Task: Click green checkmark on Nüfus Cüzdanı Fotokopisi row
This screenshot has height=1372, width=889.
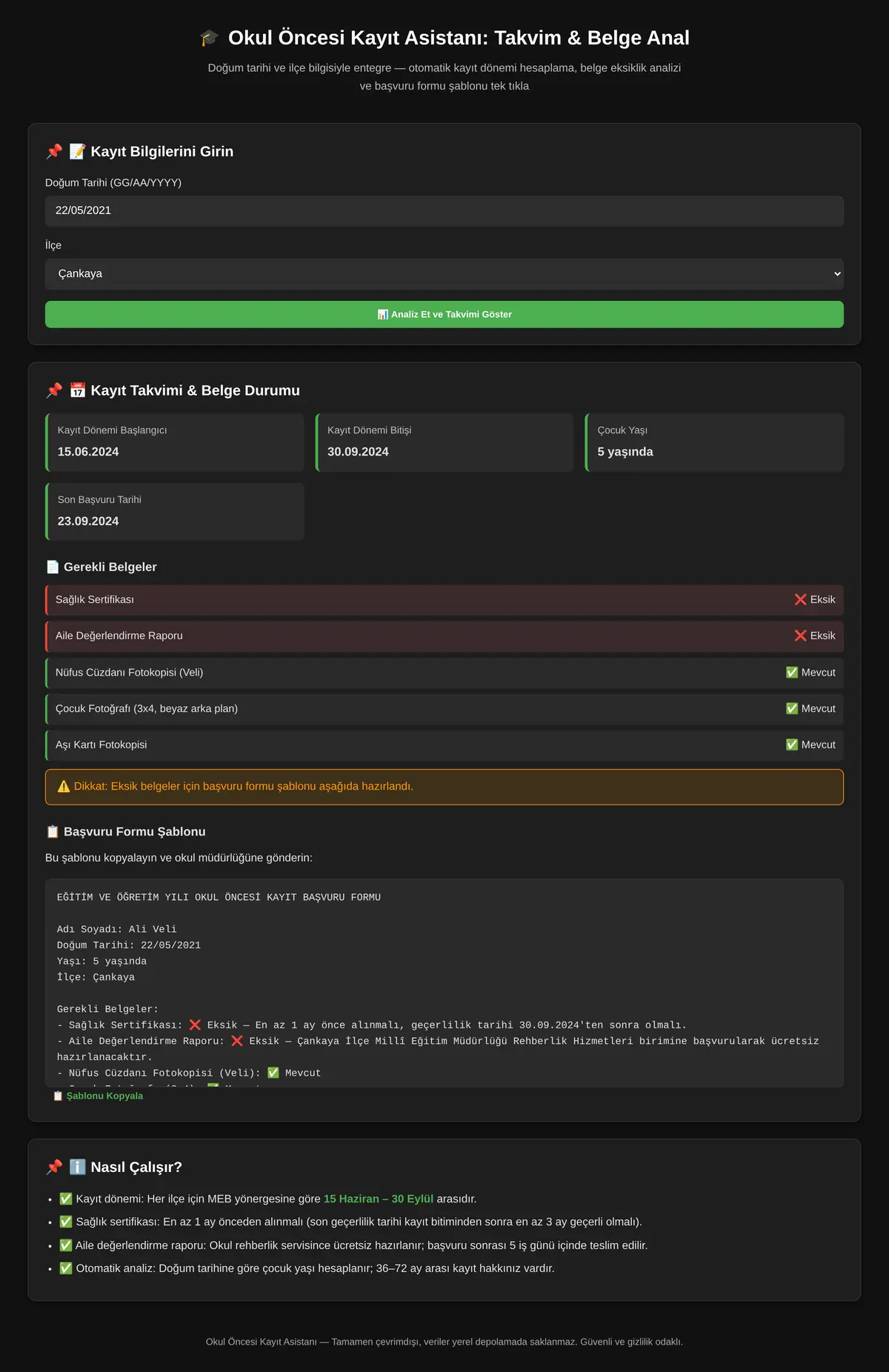Action: 792,672
